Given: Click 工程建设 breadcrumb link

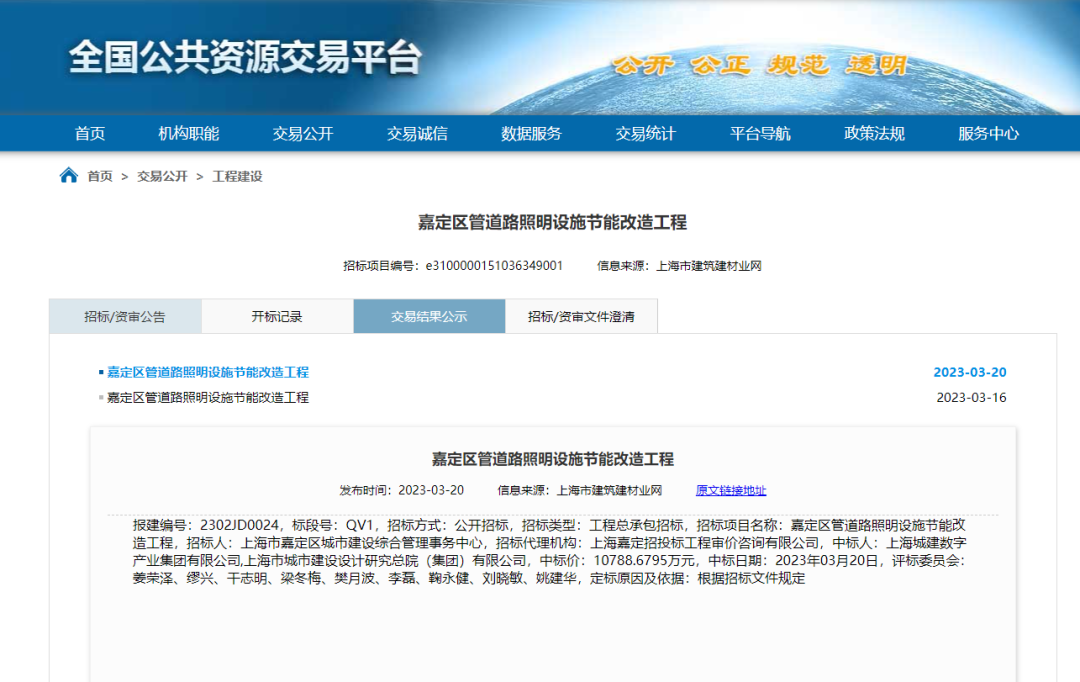Looking at the screenshot, I should point(238,176).
